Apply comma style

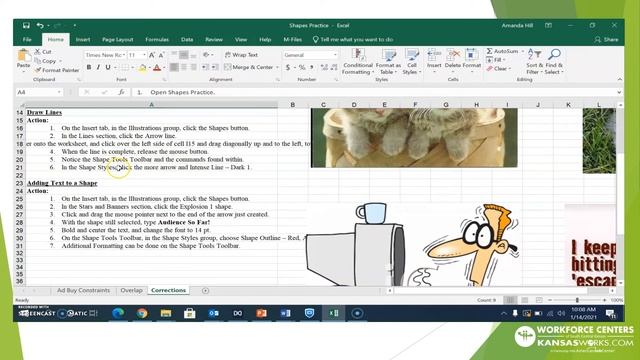click(311, 67)
